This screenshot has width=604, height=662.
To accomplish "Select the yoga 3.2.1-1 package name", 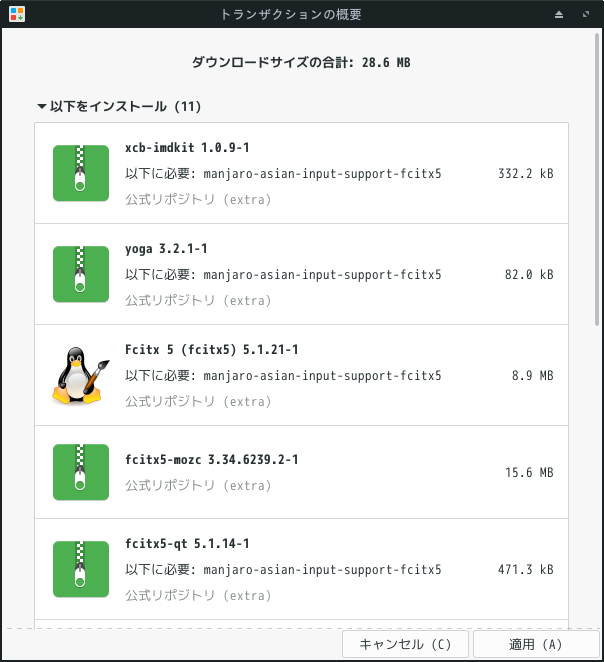I will click(166, 249).
